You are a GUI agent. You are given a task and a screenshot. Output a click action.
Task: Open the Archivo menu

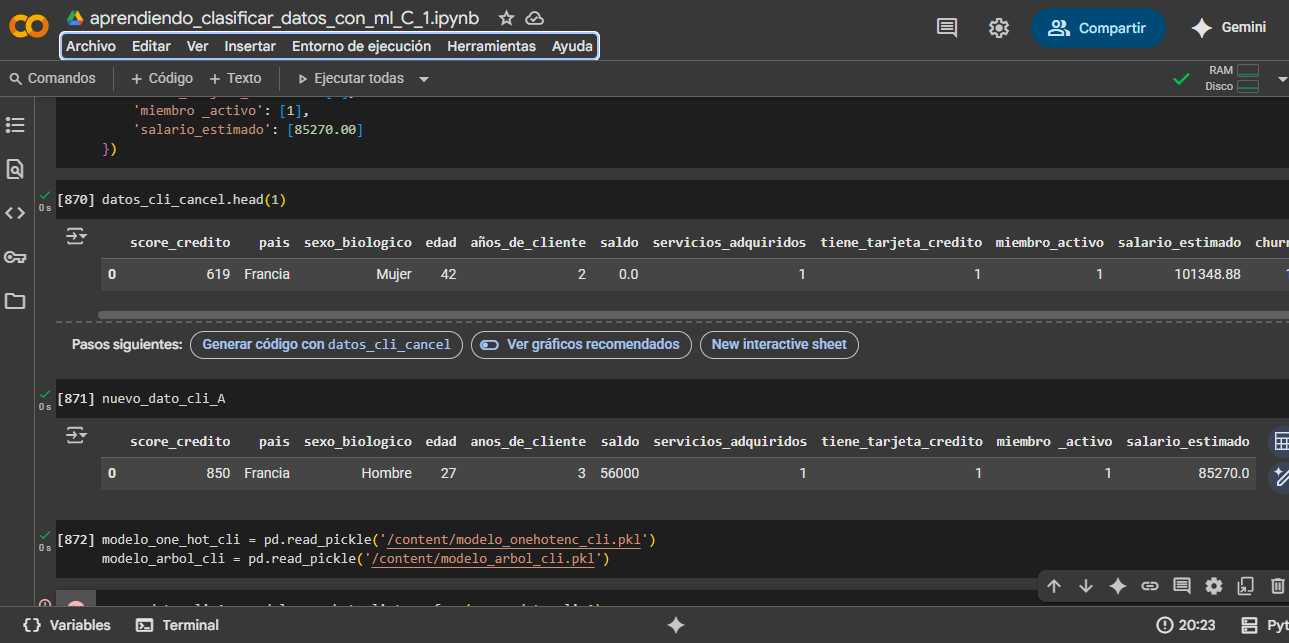pyautogui.click(x=91, y=46)
